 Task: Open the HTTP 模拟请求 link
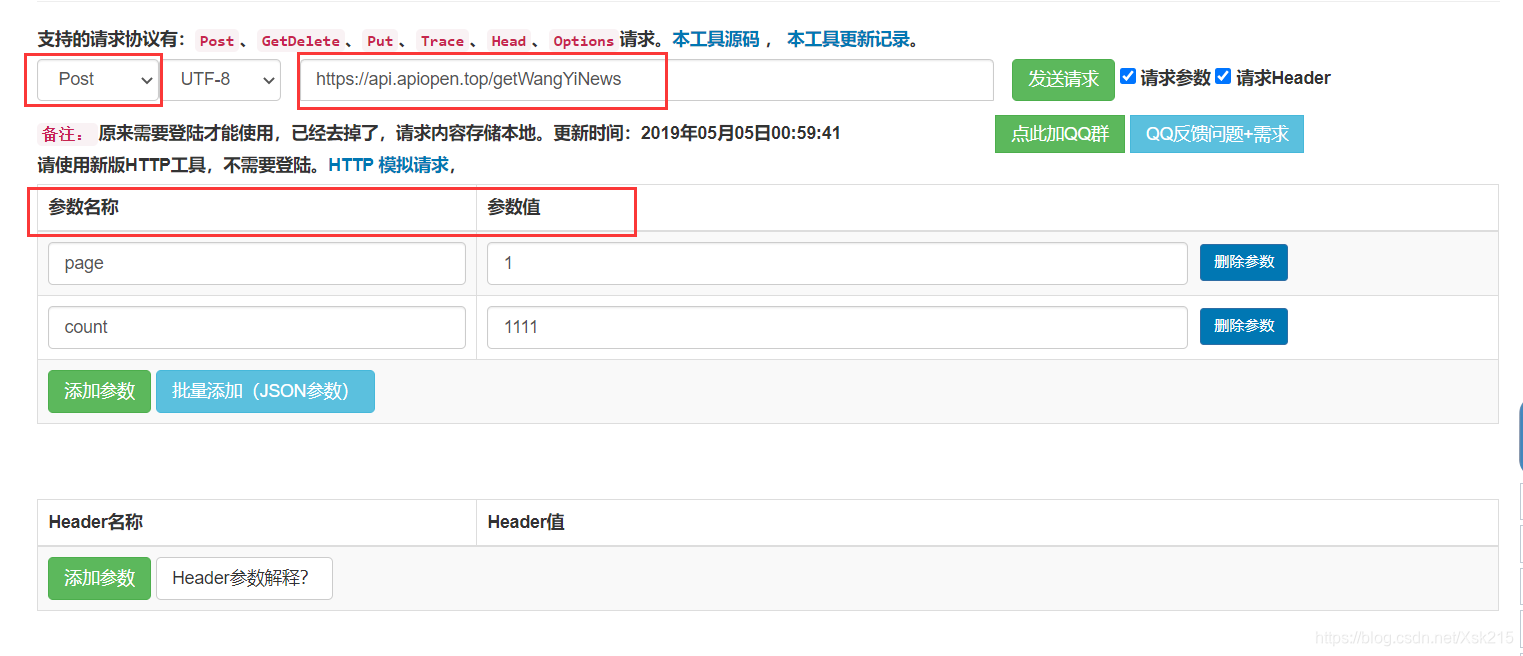(389, 165)
